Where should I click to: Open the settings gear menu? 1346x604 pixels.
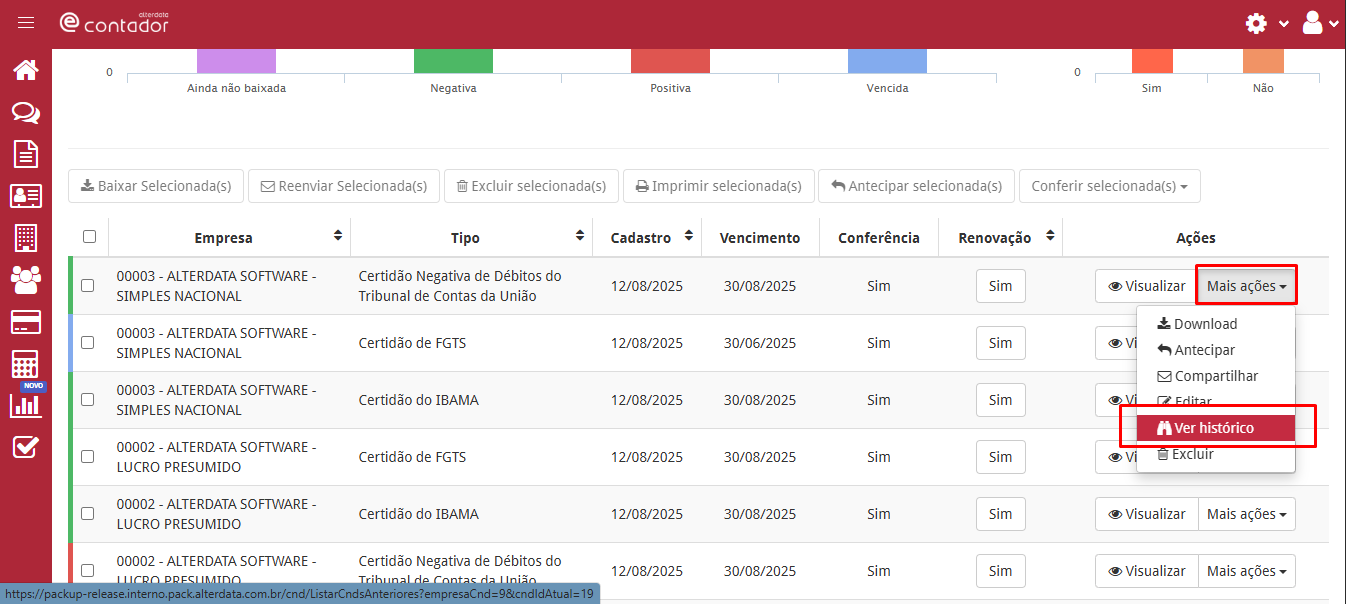pyautogui.click(x=1256, y=23)
